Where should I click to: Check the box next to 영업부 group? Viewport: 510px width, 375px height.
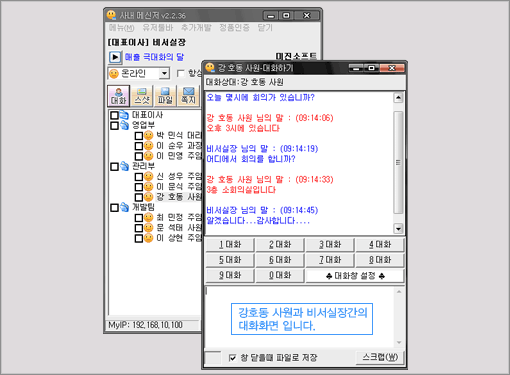pos(114,126)
